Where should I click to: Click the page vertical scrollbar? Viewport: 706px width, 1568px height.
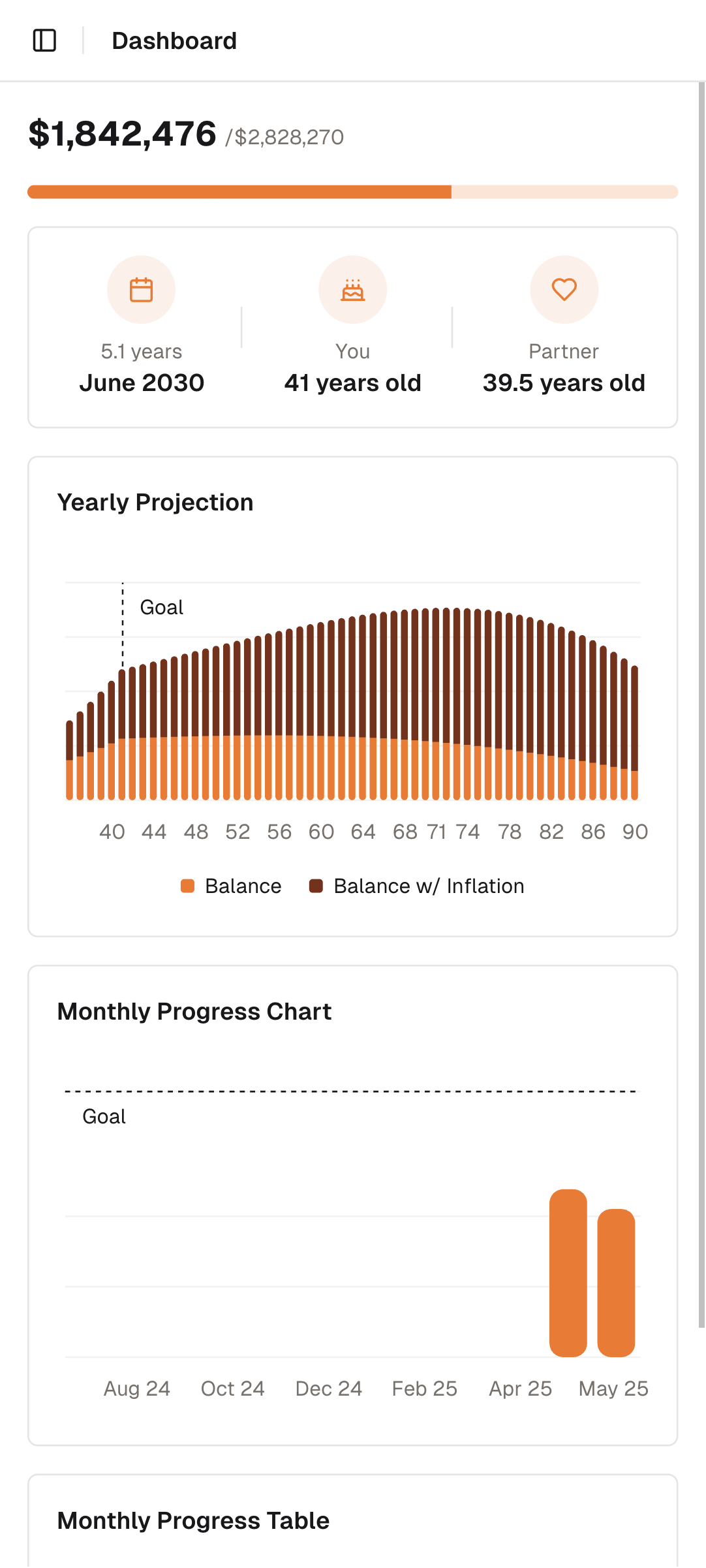point(701,653)
